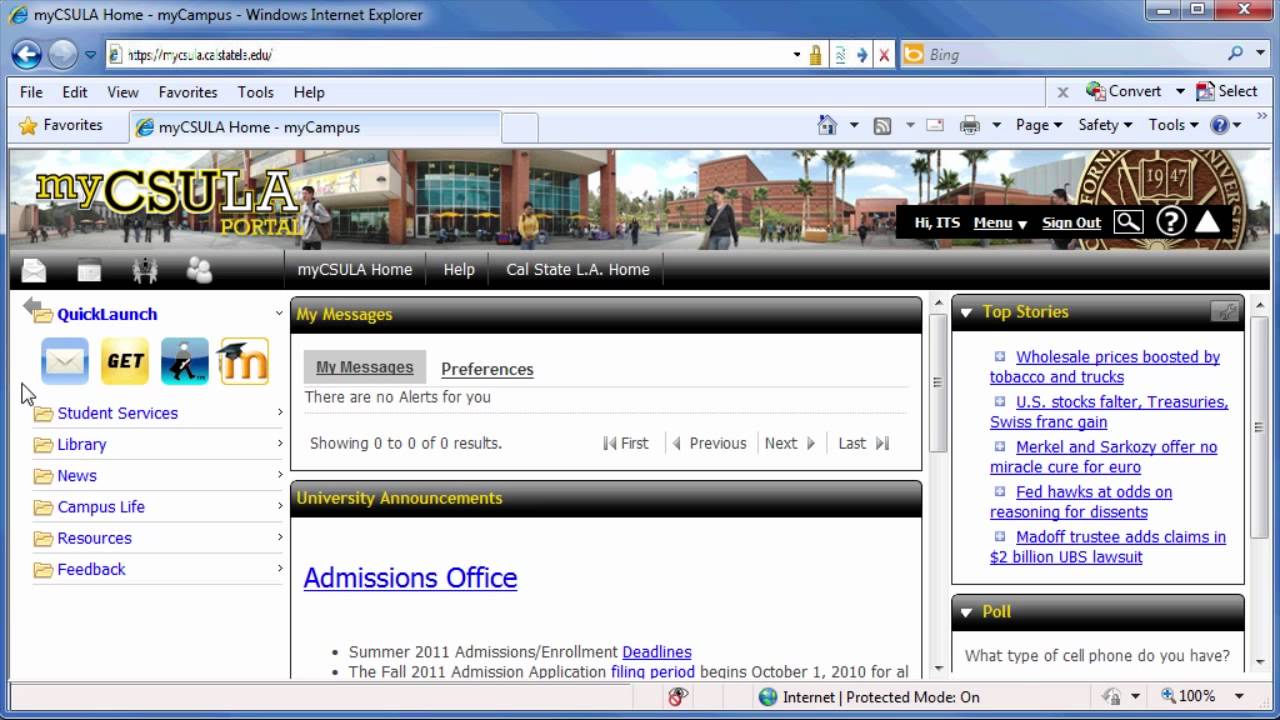Open the zoom level 100% dropdown
Screen dimensions: 1280x720
point(1239,696)
